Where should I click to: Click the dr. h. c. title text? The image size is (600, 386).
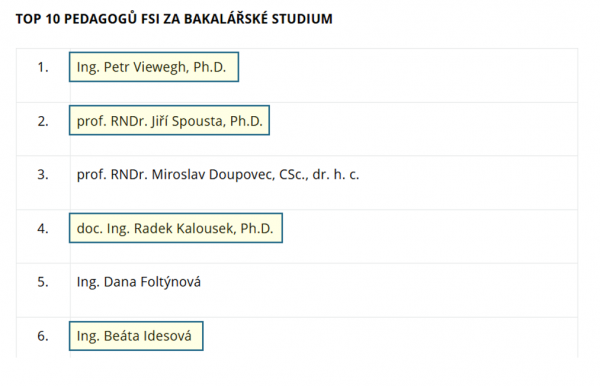pyautogui.click(x=336, y=174)
